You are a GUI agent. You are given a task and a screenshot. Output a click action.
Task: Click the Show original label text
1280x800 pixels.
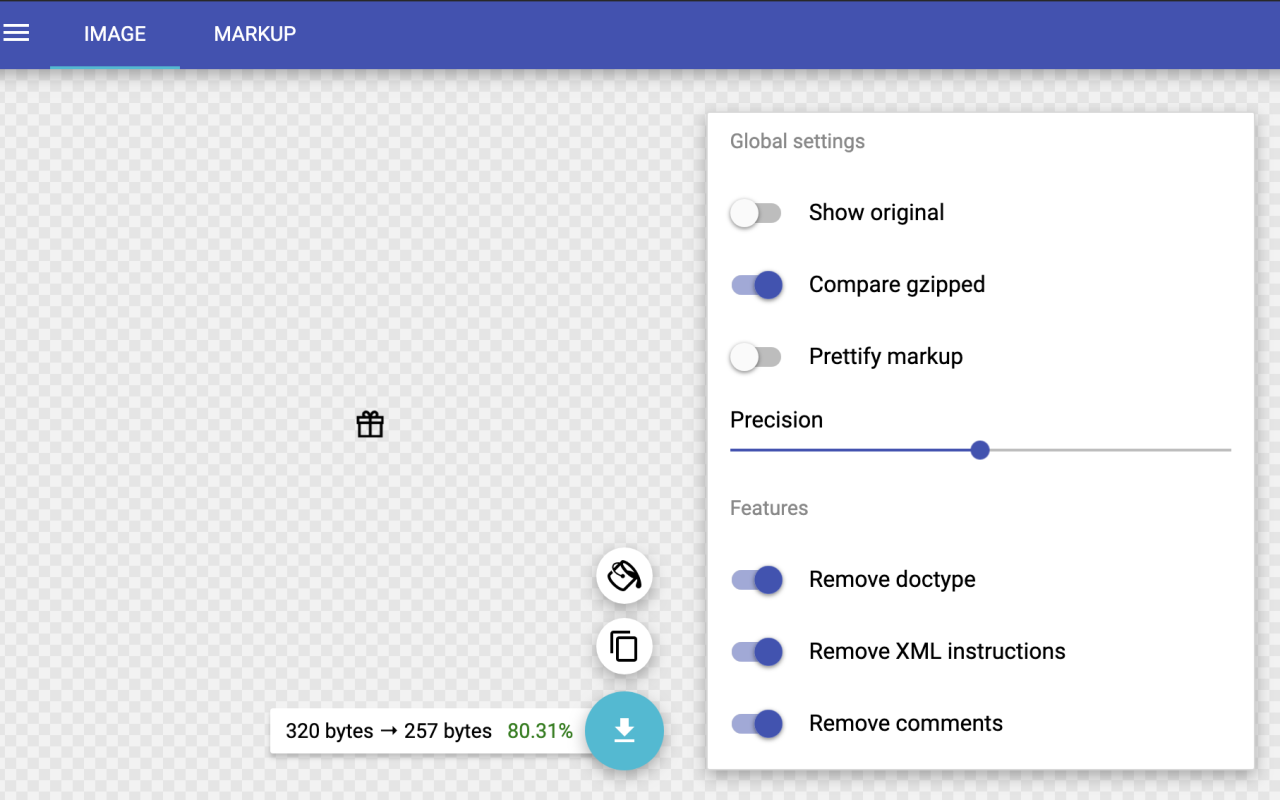tap(876, 213)
